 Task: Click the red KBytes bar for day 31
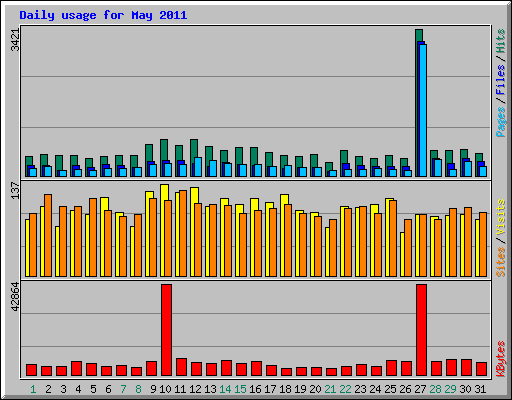tap(481, 369)
